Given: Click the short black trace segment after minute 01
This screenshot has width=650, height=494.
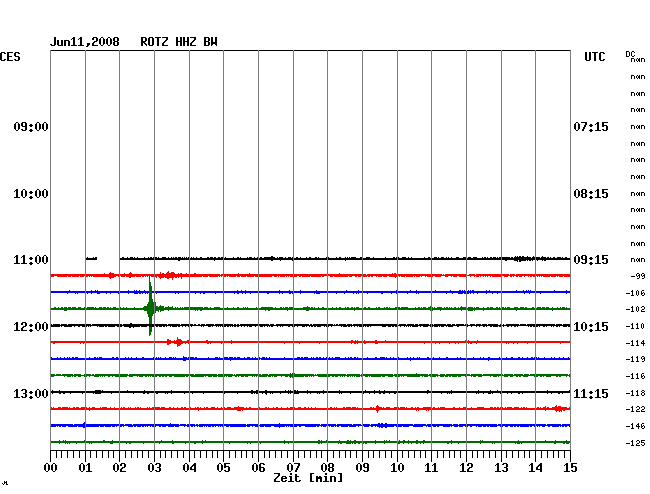Looking at the screenshot, I should pyautogui.click(x=91, y=259).
